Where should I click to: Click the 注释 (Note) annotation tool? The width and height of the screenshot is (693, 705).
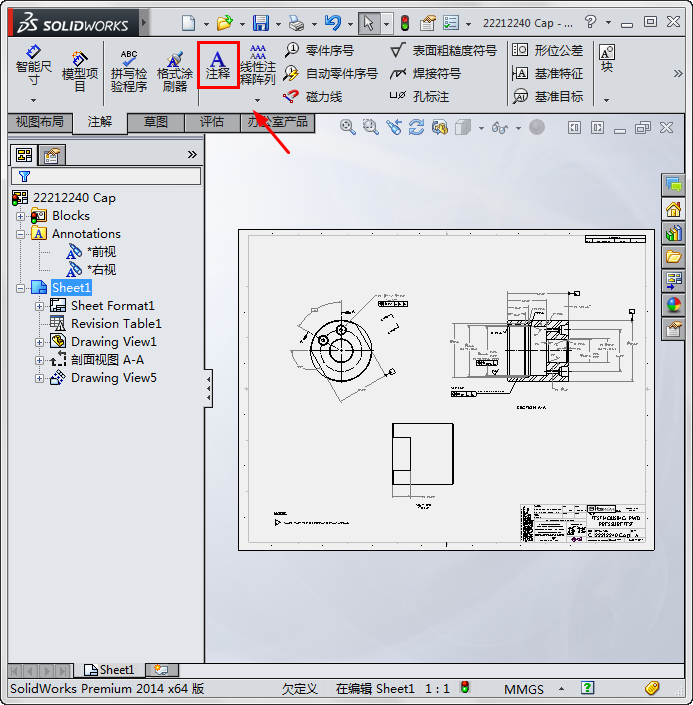(x=217, y=64)
